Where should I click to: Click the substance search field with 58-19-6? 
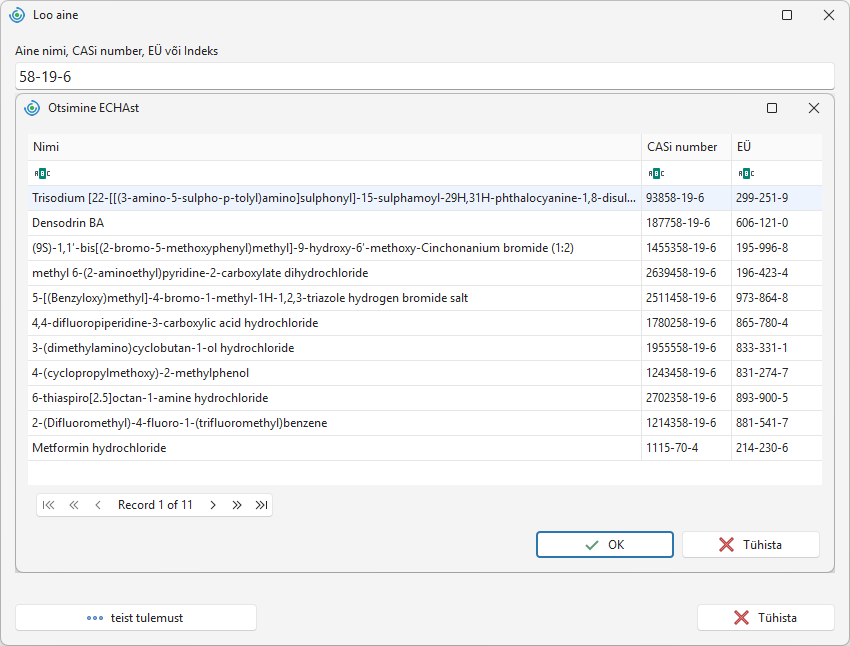coord(424,76)
